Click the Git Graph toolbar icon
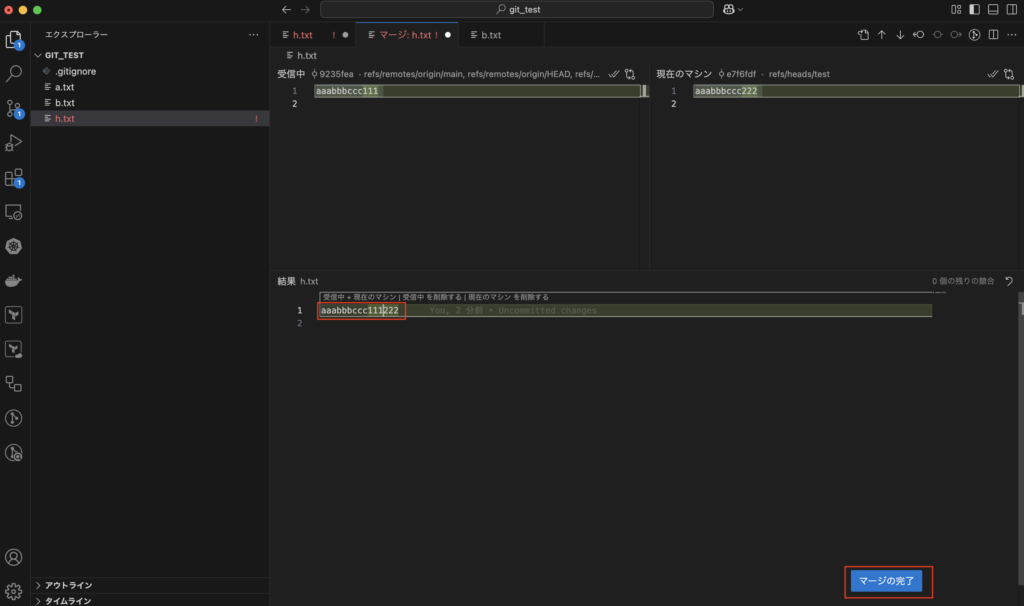The width and height of the screenshot is (1024, 606). click(974, 35)
